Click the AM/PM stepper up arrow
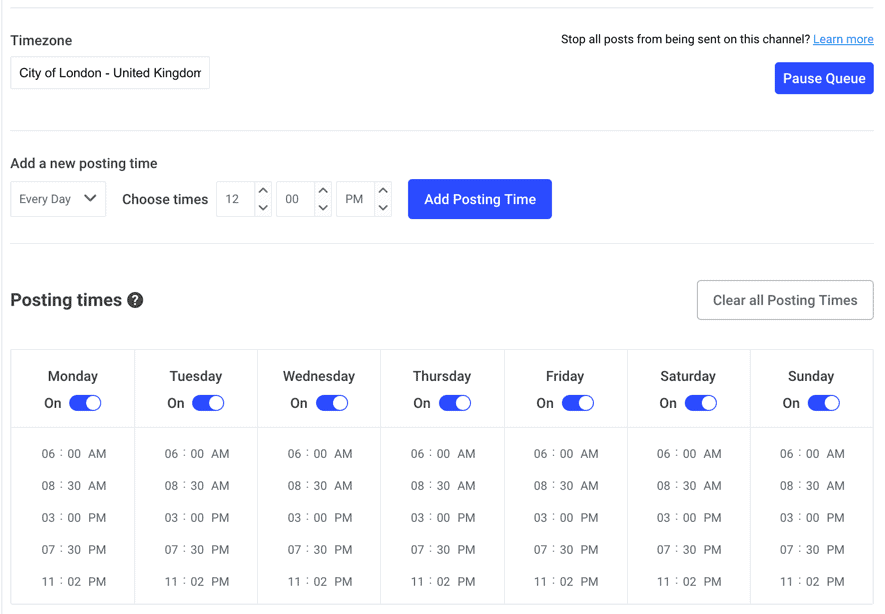 pos(383,191)
